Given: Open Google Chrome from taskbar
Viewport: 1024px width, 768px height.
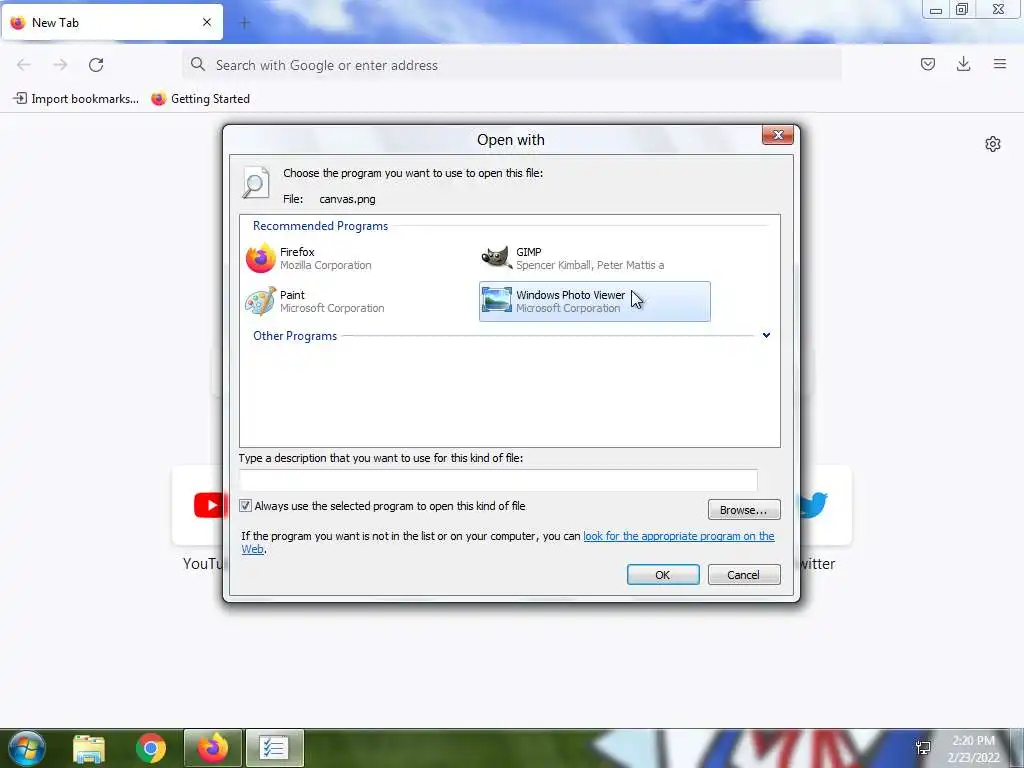Looking at the screenshot, I should [151, 748].
